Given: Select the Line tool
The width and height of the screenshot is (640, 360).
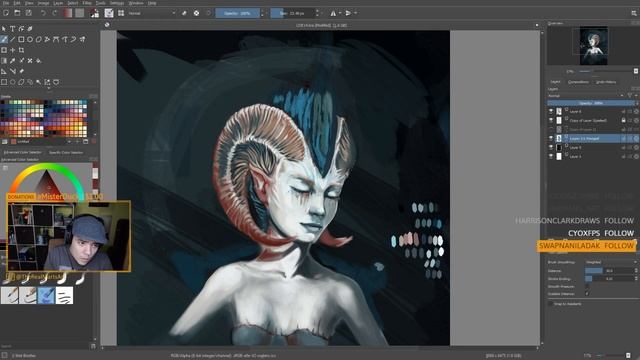Looking at the screenshot, I should pyautogui.click(x=13, y=39).
